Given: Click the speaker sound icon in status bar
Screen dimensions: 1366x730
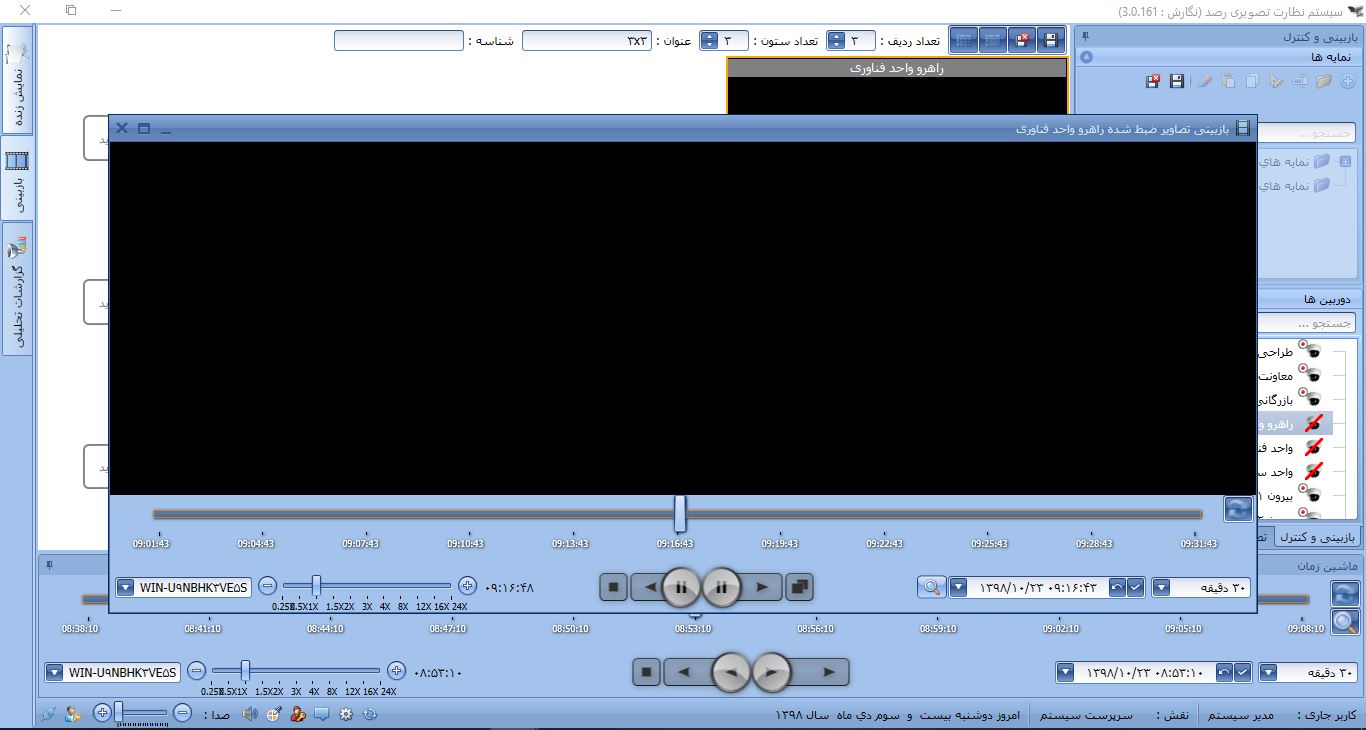Looking at the screenshot, I should click(249, 714).
